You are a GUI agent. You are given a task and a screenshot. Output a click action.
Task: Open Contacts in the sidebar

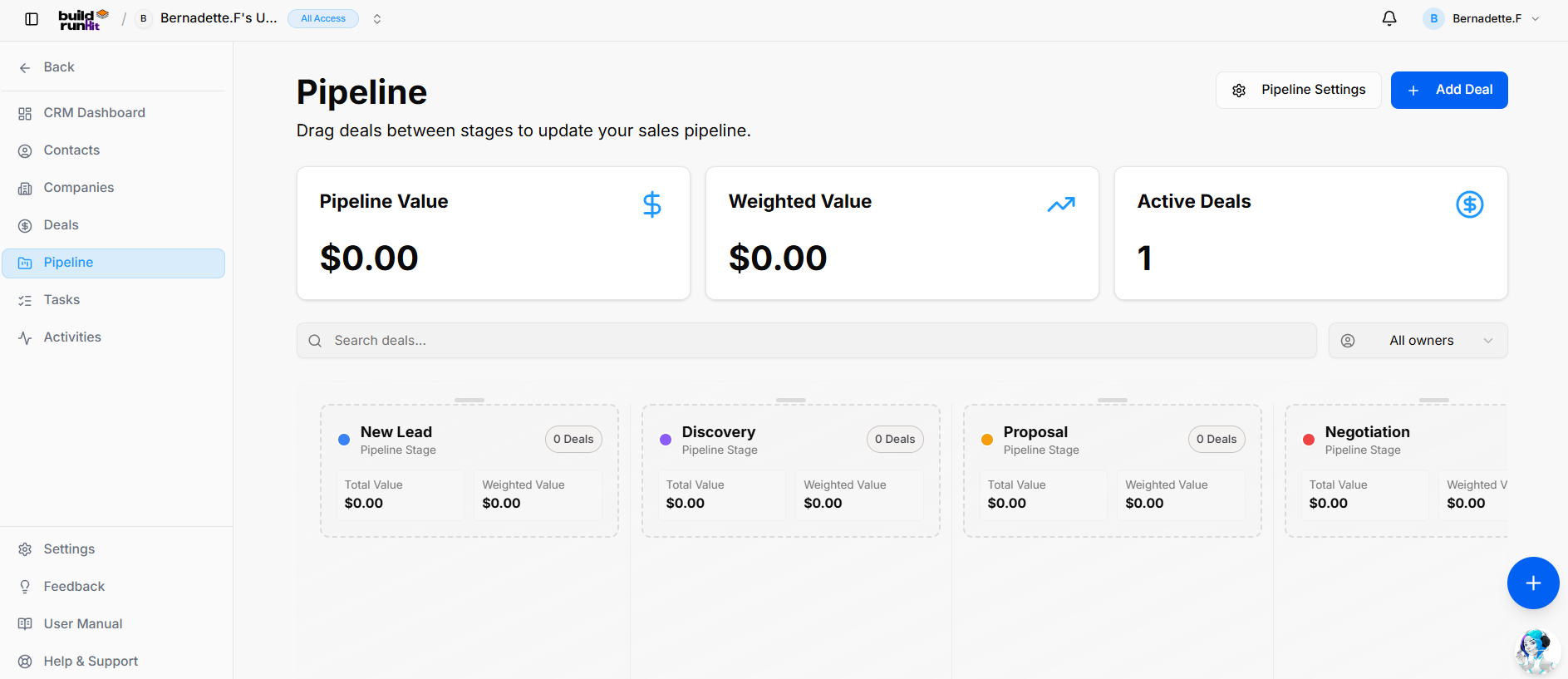pos(113,150)
